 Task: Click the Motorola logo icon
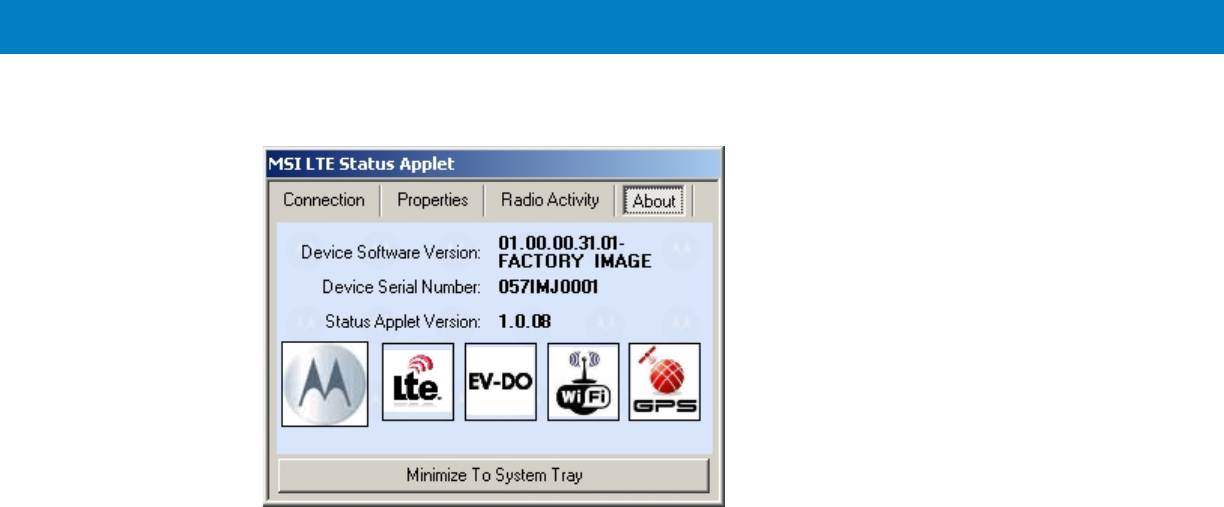click(326, 383)
